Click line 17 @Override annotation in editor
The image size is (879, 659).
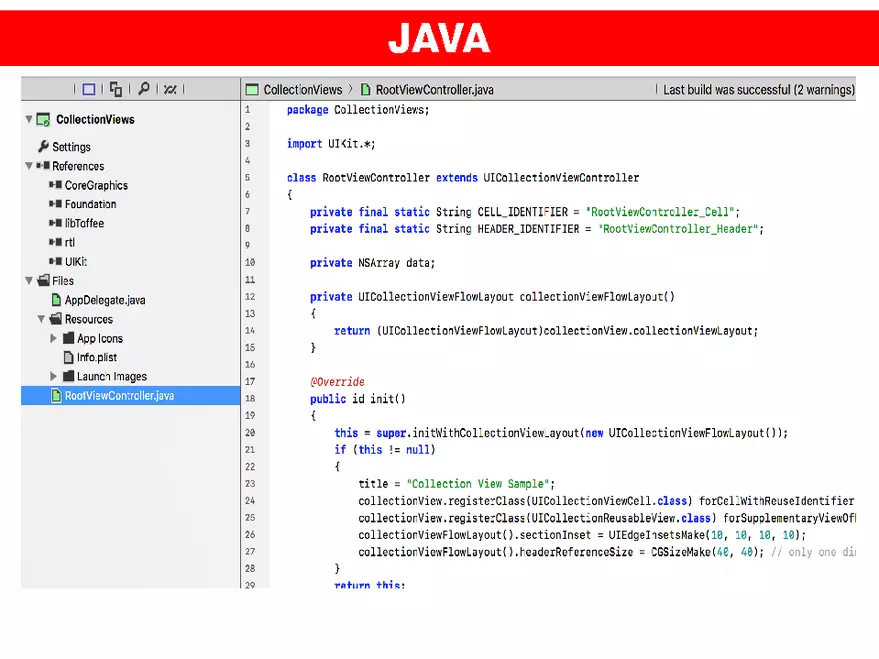pyautogui.click(x=337, y=382)
